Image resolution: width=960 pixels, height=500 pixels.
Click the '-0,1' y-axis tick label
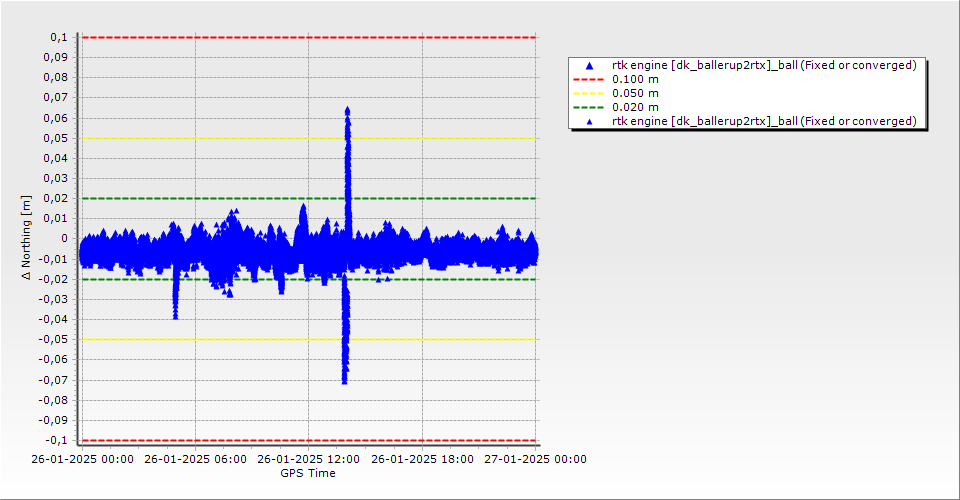(x=57, y=441)
